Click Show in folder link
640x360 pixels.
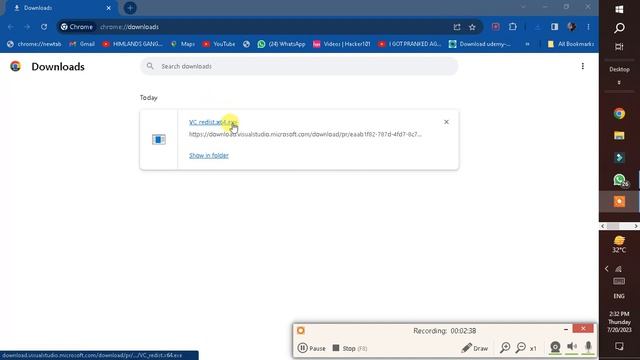pos(209,155)
